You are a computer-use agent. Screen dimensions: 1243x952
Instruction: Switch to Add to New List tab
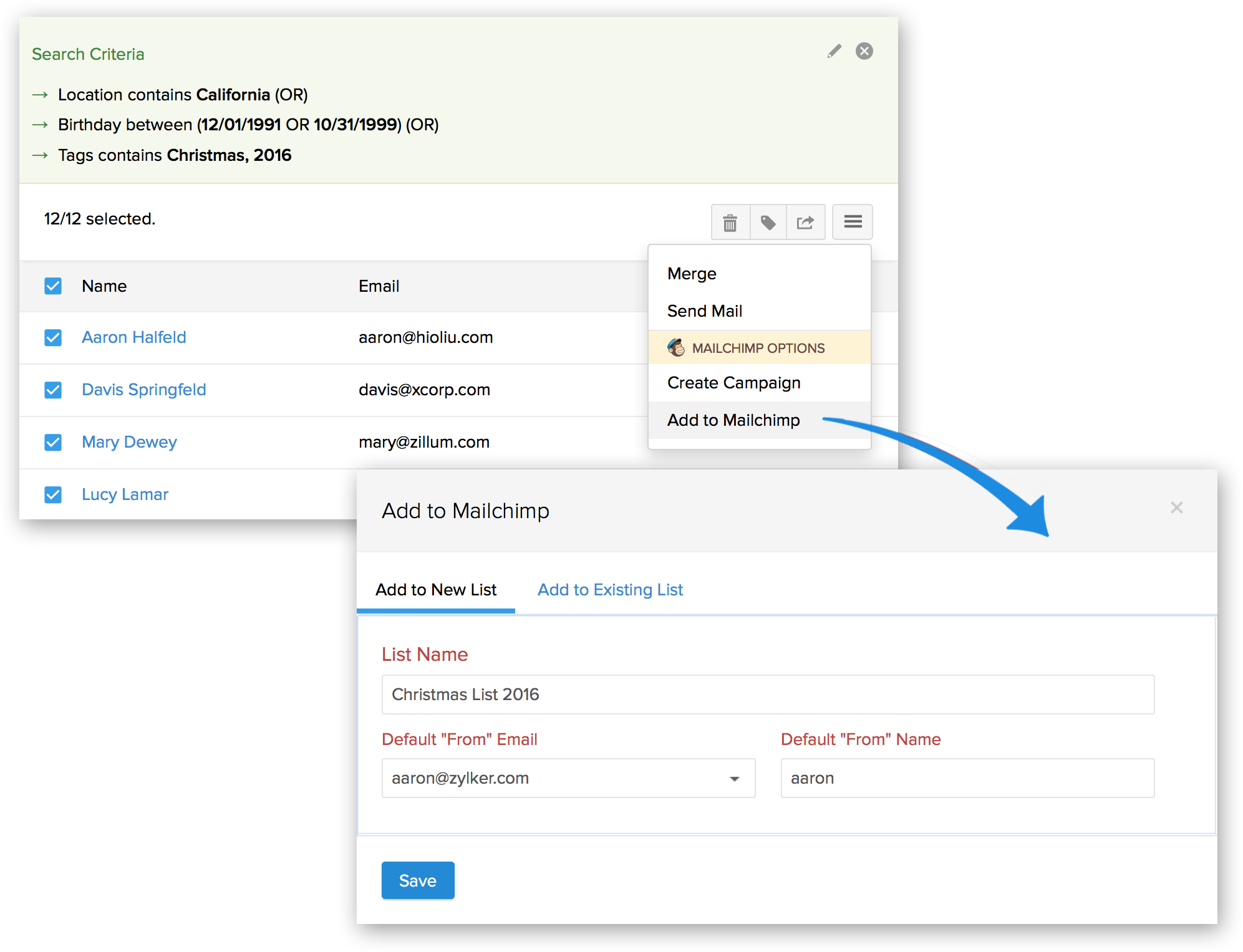point(436,590)
